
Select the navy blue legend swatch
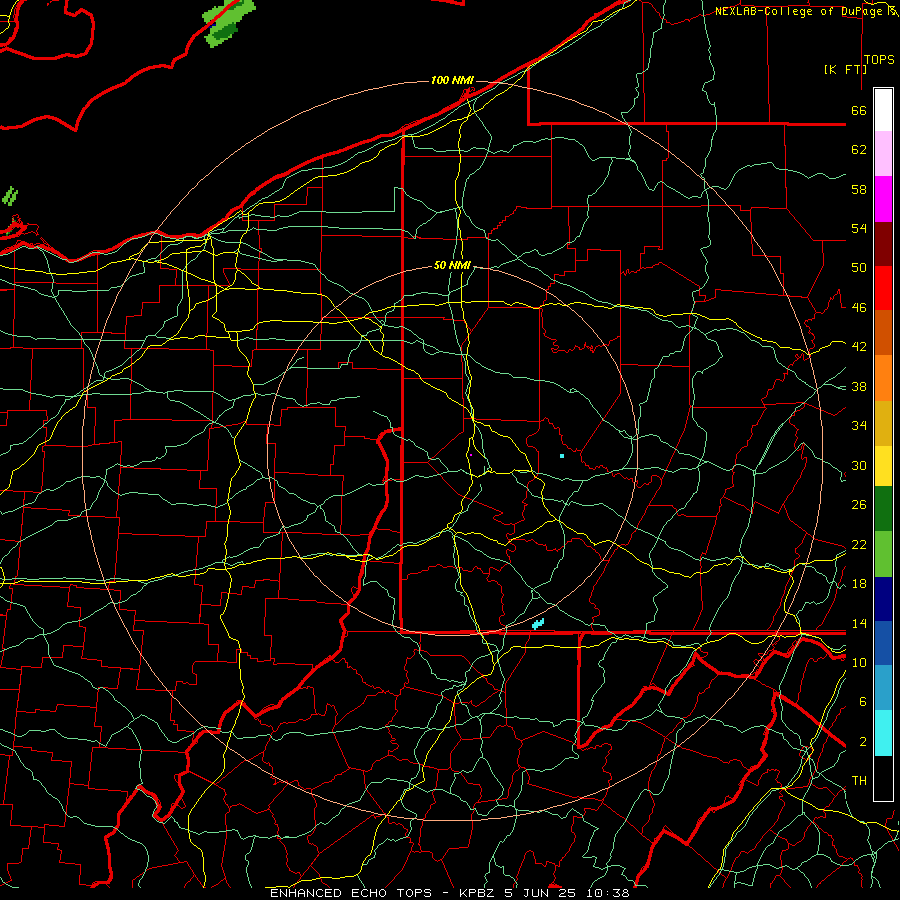click(x=883, y=599)
